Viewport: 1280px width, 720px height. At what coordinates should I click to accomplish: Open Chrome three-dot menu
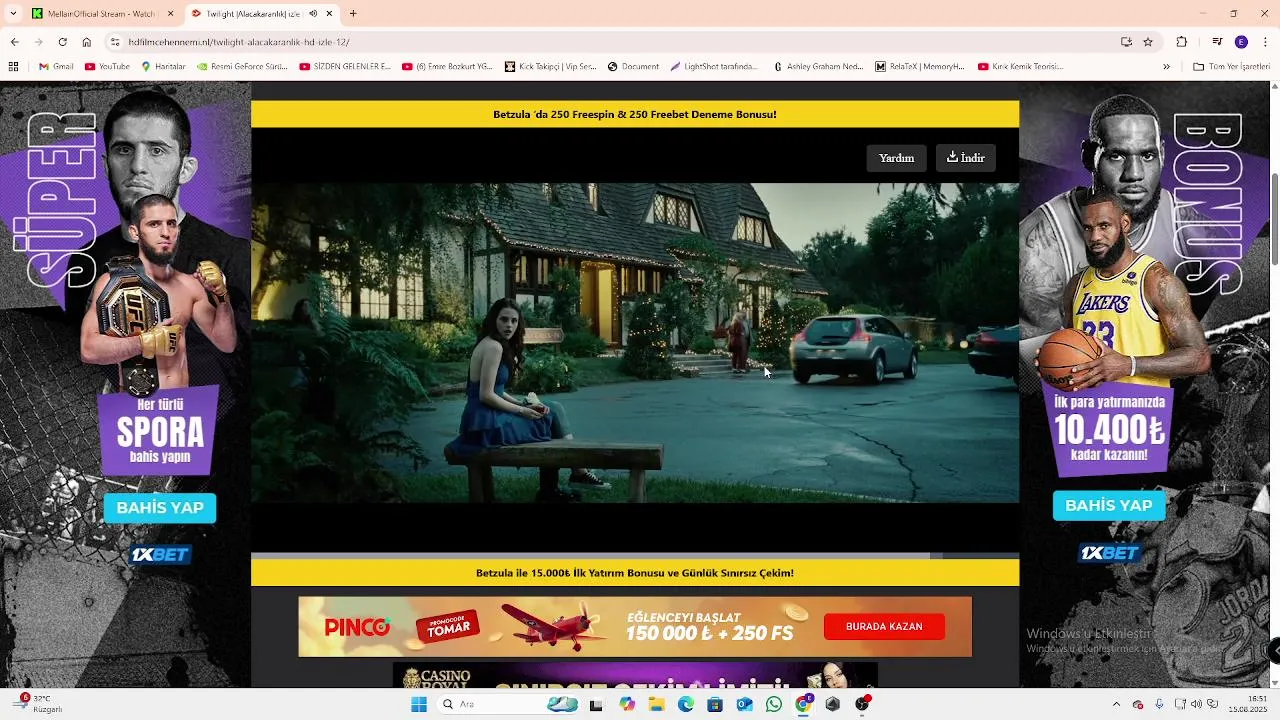(1264, 42)
